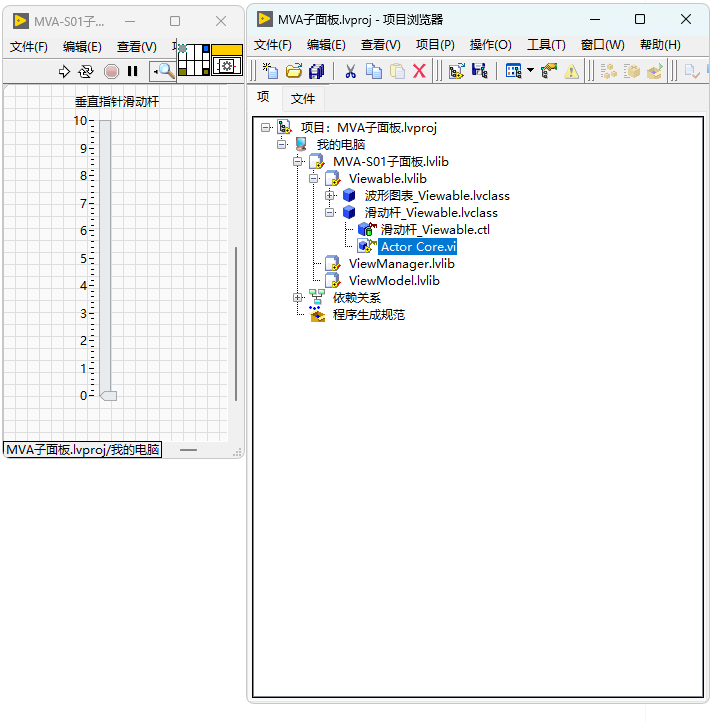Open 文件(F) menu in the project browser
711x722 pixels.
click(273, 45)
